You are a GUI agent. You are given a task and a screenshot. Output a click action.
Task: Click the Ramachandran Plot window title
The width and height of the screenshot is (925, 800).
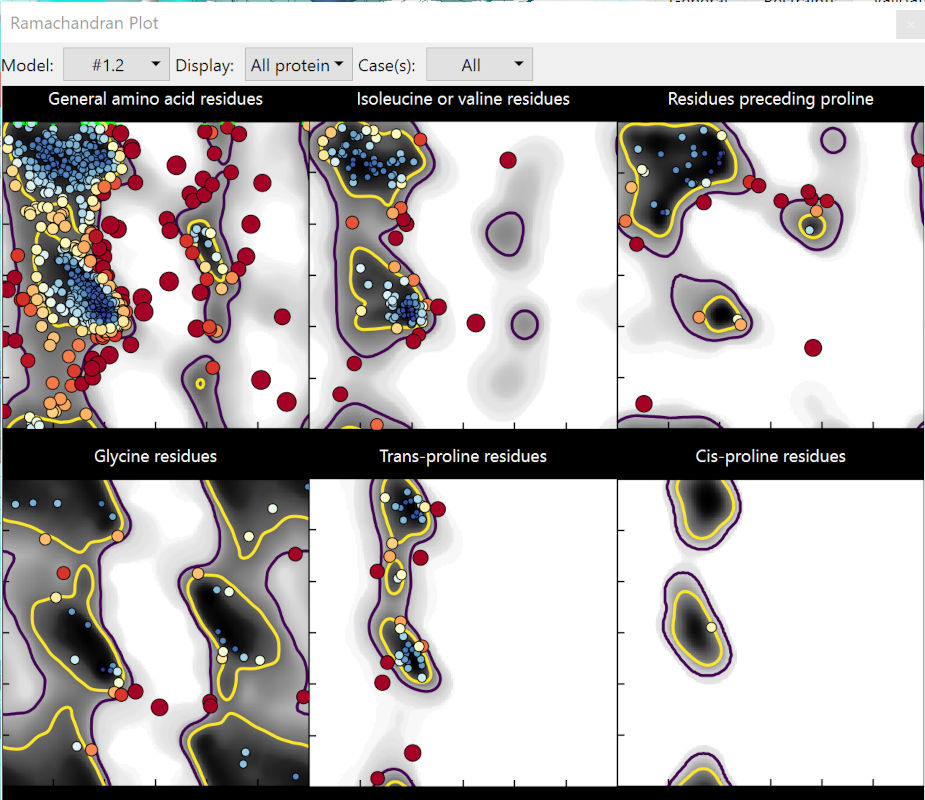[85, 23]
